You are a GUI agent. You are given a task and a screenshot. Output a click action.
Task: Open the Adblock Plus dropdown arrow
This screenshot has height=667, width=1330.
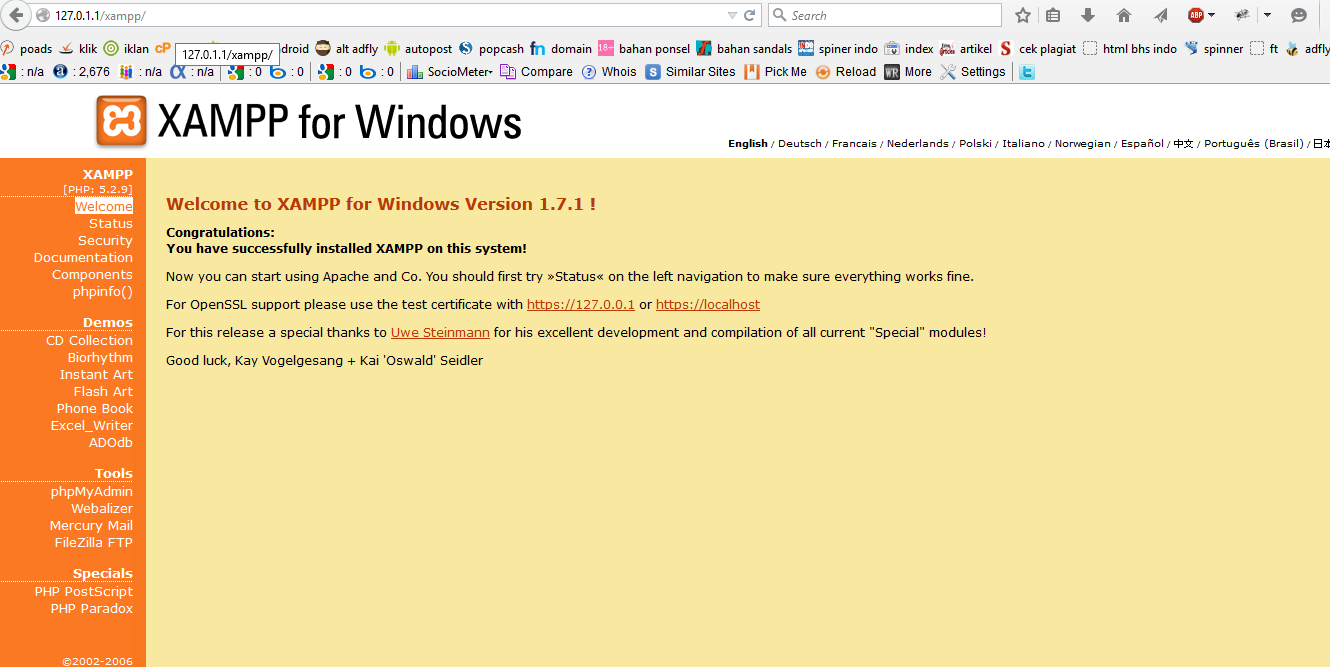pos(1211,15)
